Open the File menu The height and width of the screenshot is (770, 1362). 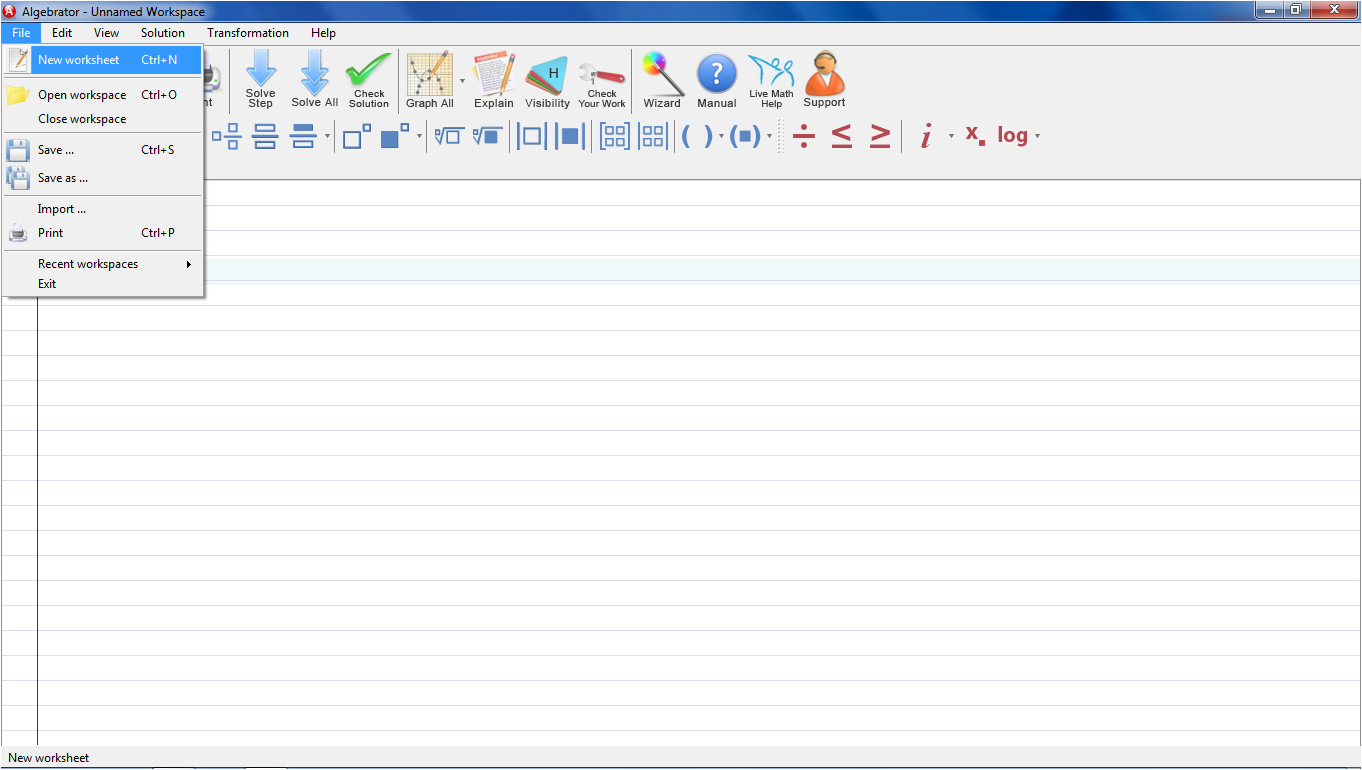click(21, 33)
